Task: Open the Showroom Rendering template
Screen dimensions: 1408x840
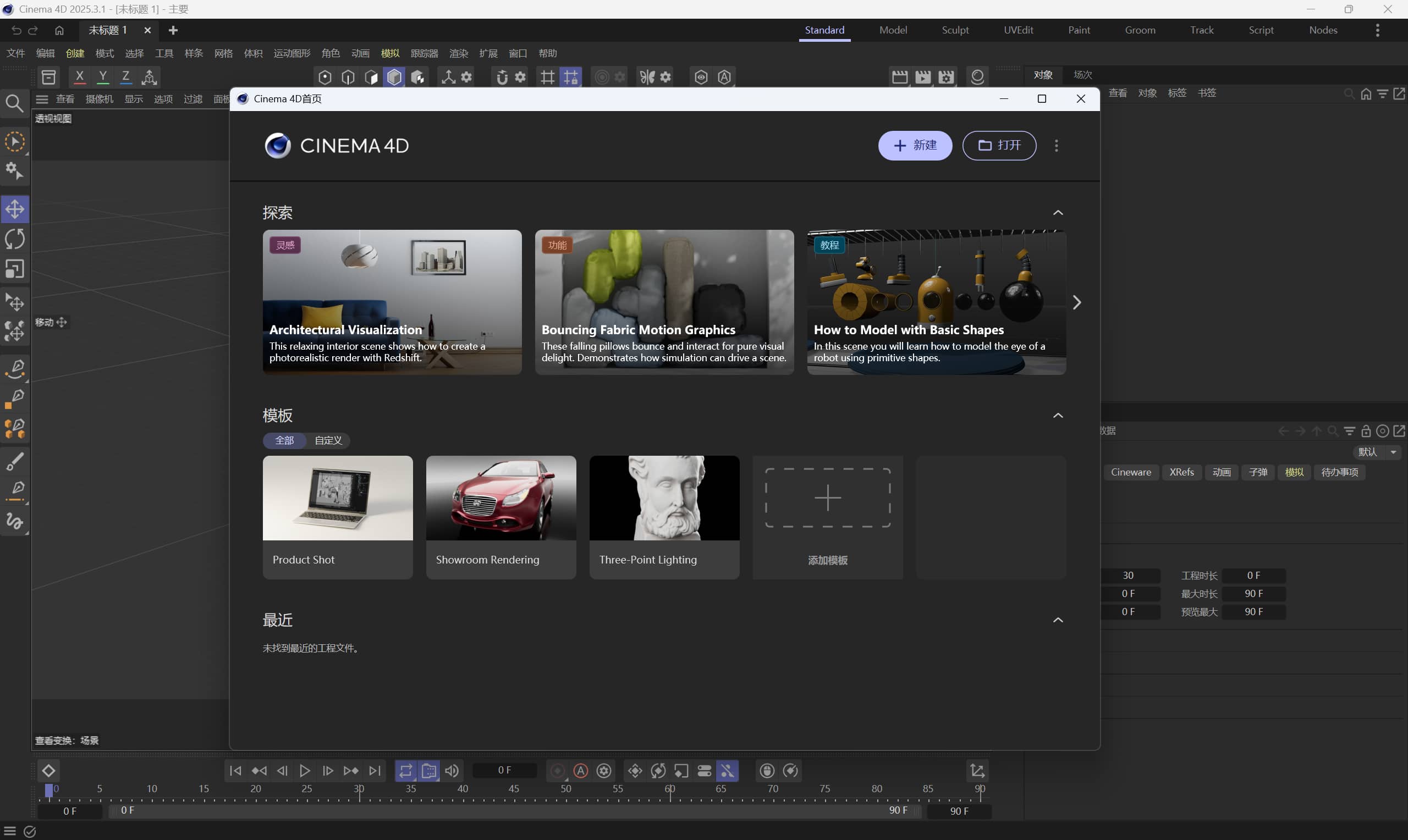Action: coord(501,517)
